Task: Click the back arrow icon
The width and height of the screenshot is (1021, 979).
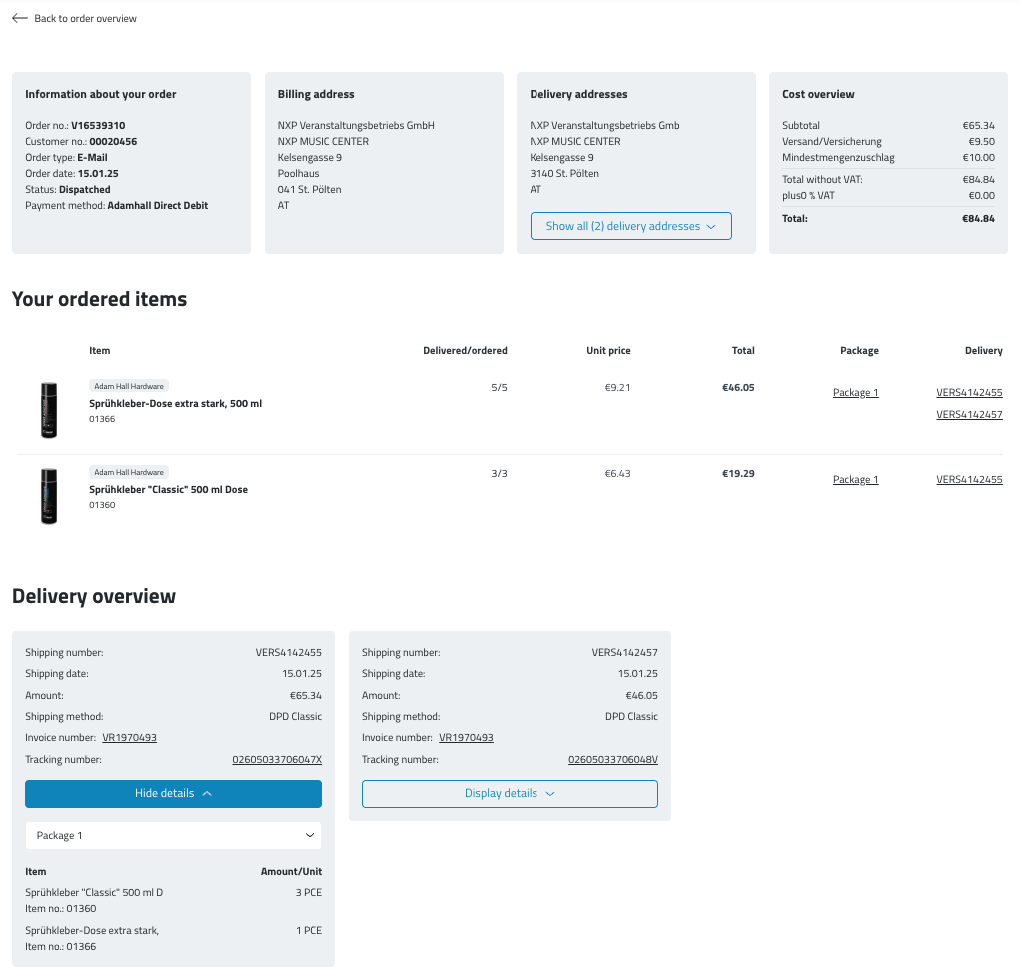Action: point(20,18)
